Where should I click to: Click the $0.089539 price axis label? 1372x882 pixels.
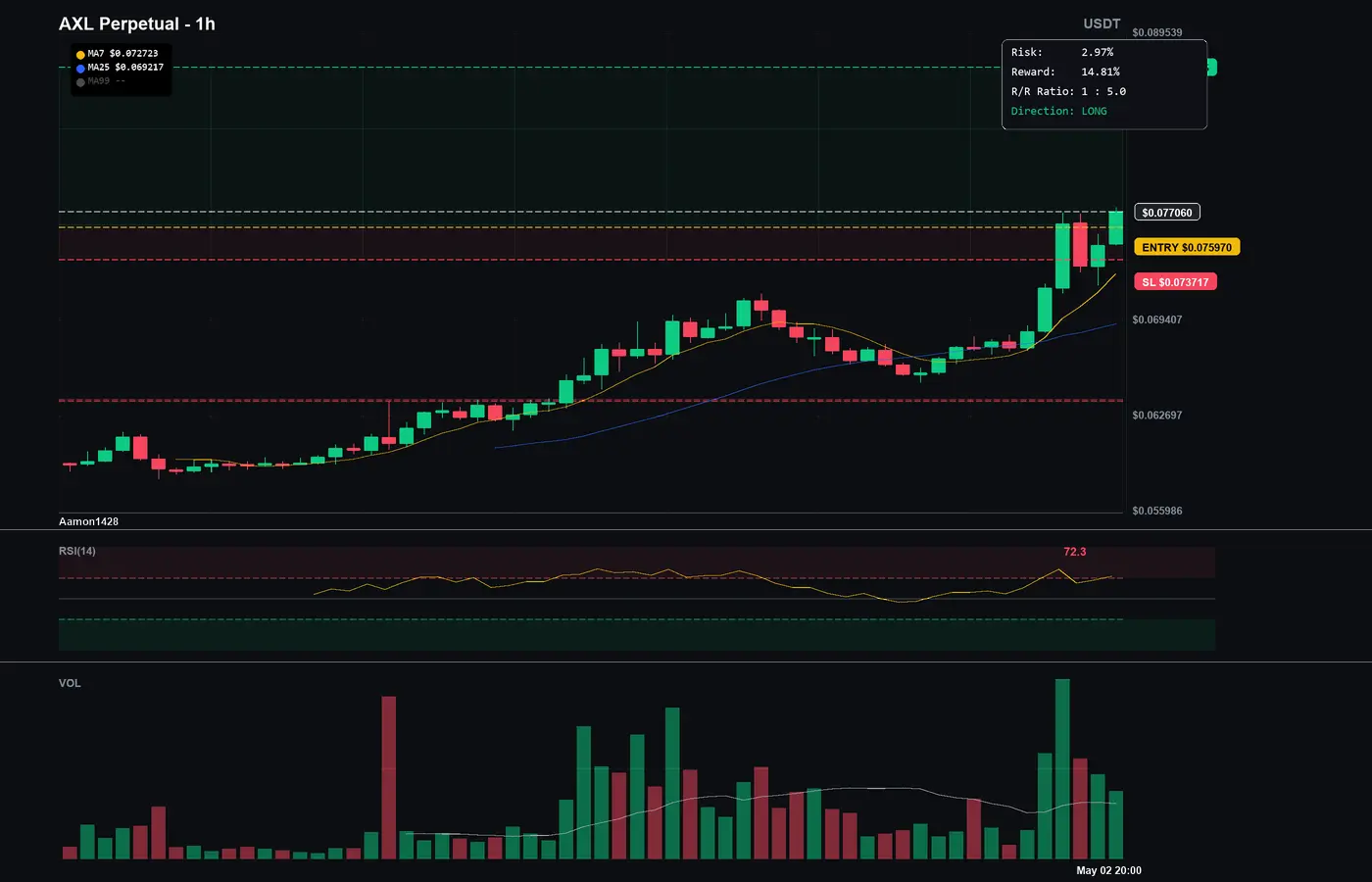[1157, 32]
